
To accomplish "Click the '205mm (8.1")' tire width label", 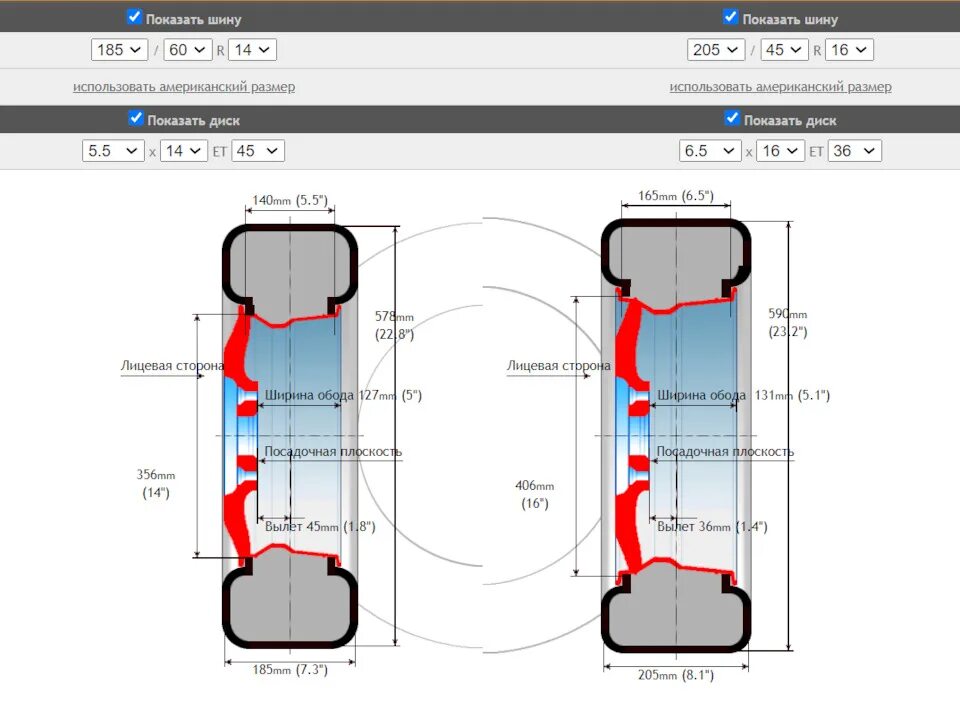I will 676,675.
